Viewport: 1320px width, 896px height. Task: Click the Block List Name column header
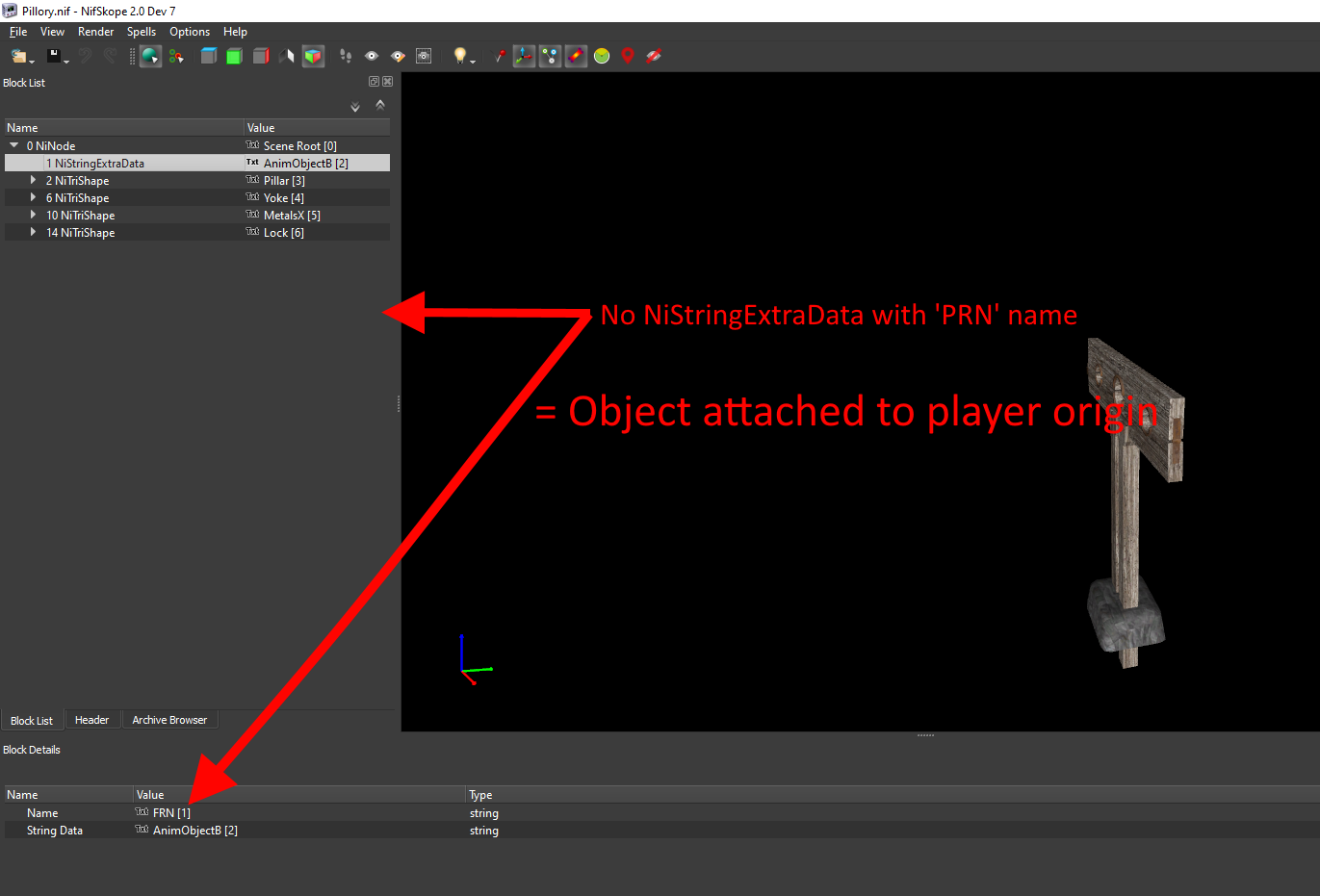124,127
